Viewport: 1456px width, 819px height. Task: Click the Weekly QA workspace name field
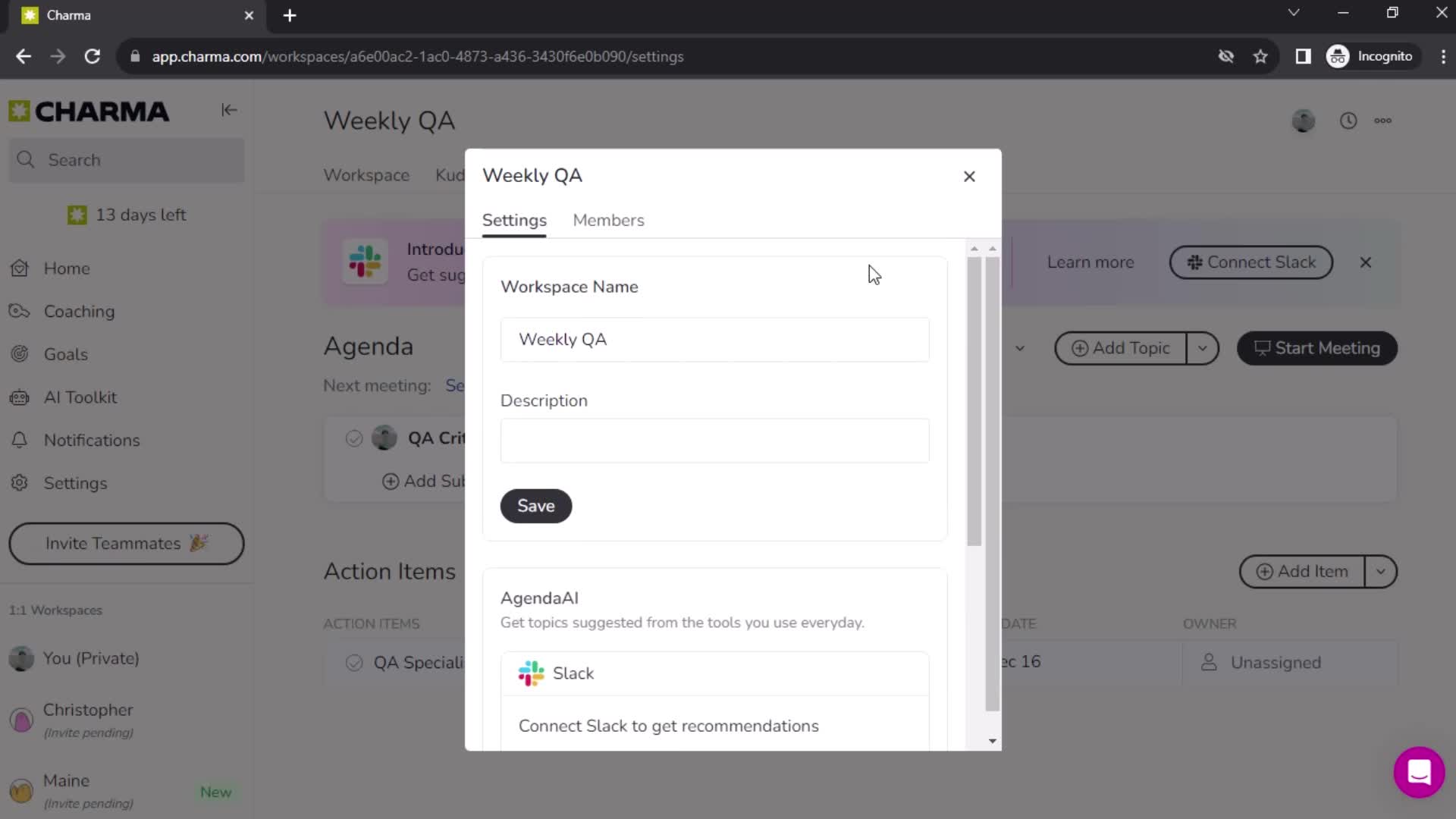point(716,339)
